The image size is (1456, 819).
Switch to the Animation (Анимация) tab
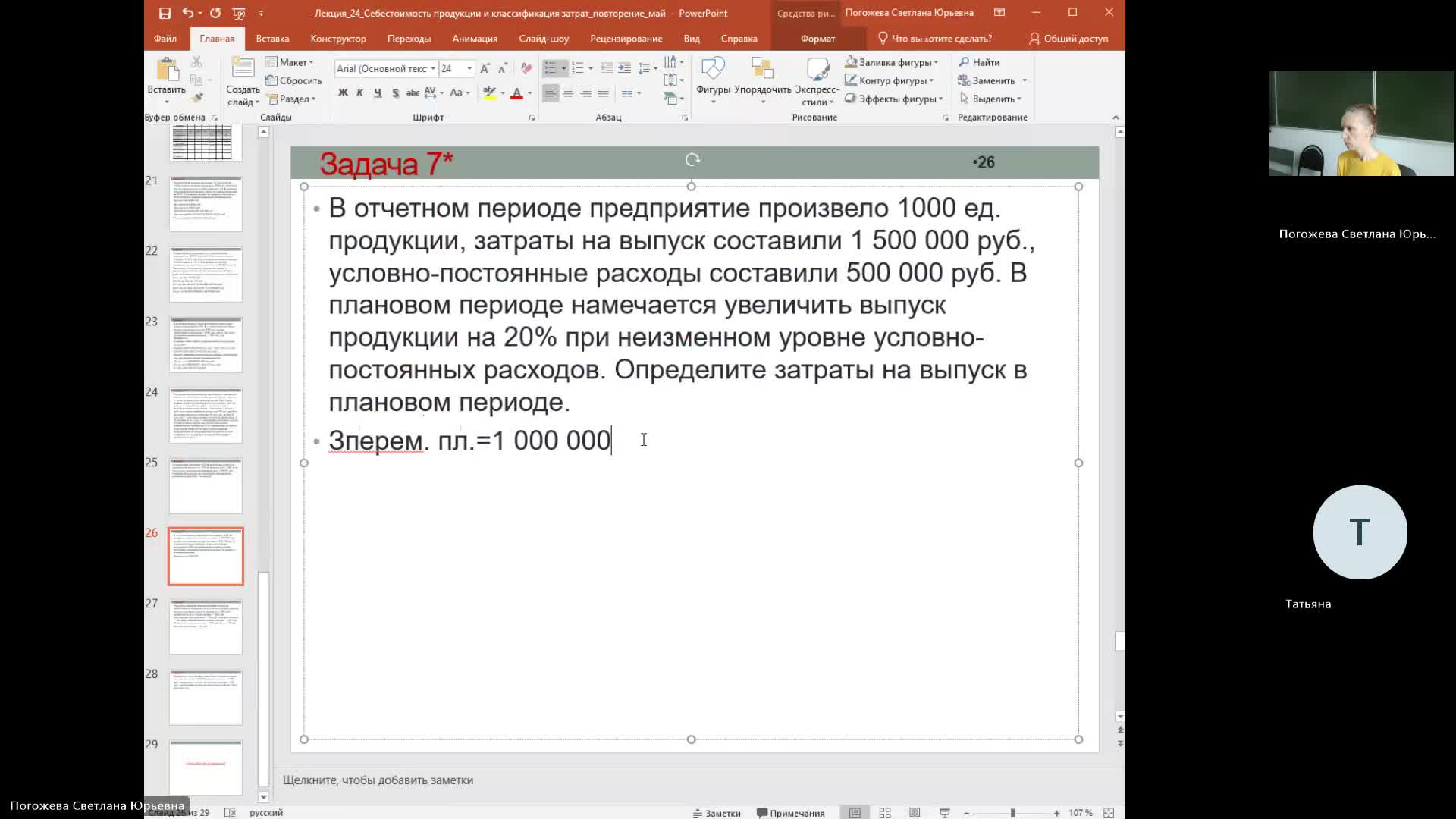tap(475, 39)
